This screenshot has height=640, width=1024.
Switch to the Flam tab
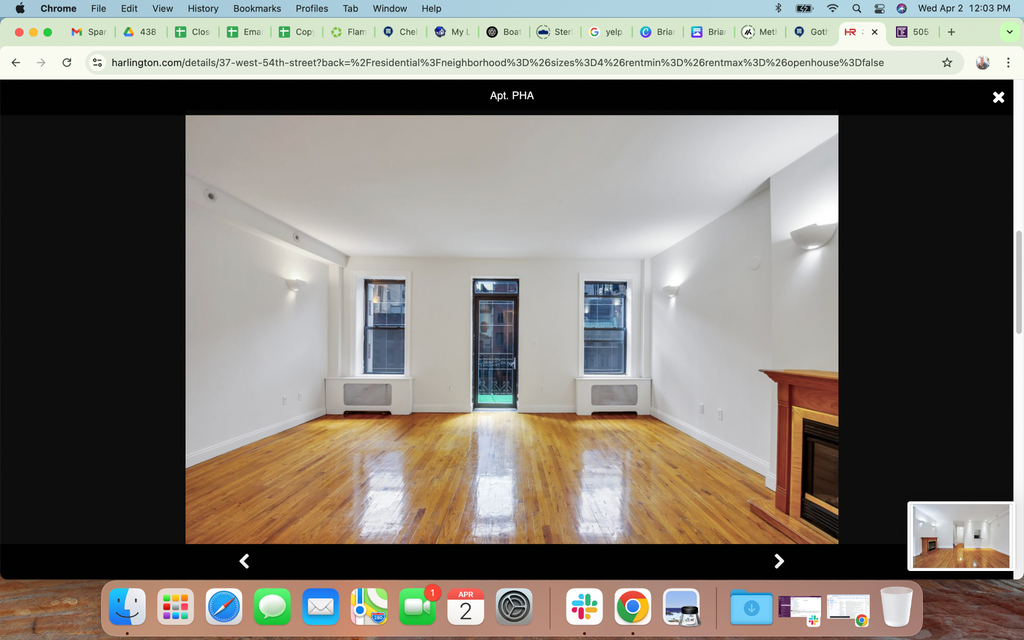tap(349, 32)
